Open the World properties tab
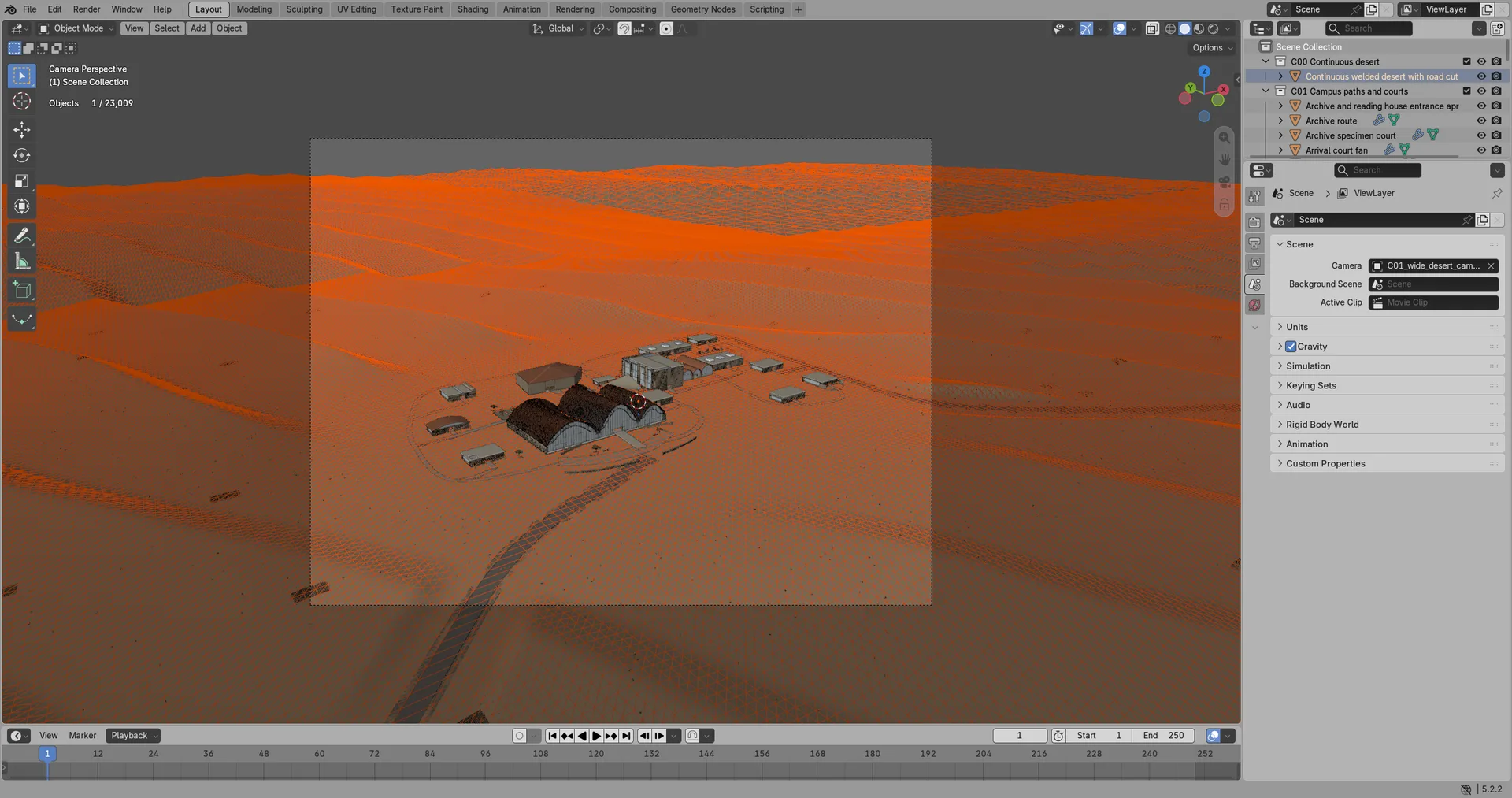 (x=1255, y=305)
